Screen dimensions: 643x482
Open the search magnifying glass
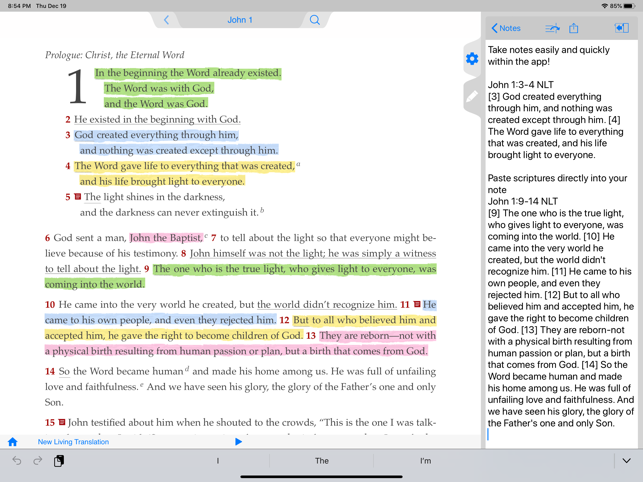click(314, 20)
